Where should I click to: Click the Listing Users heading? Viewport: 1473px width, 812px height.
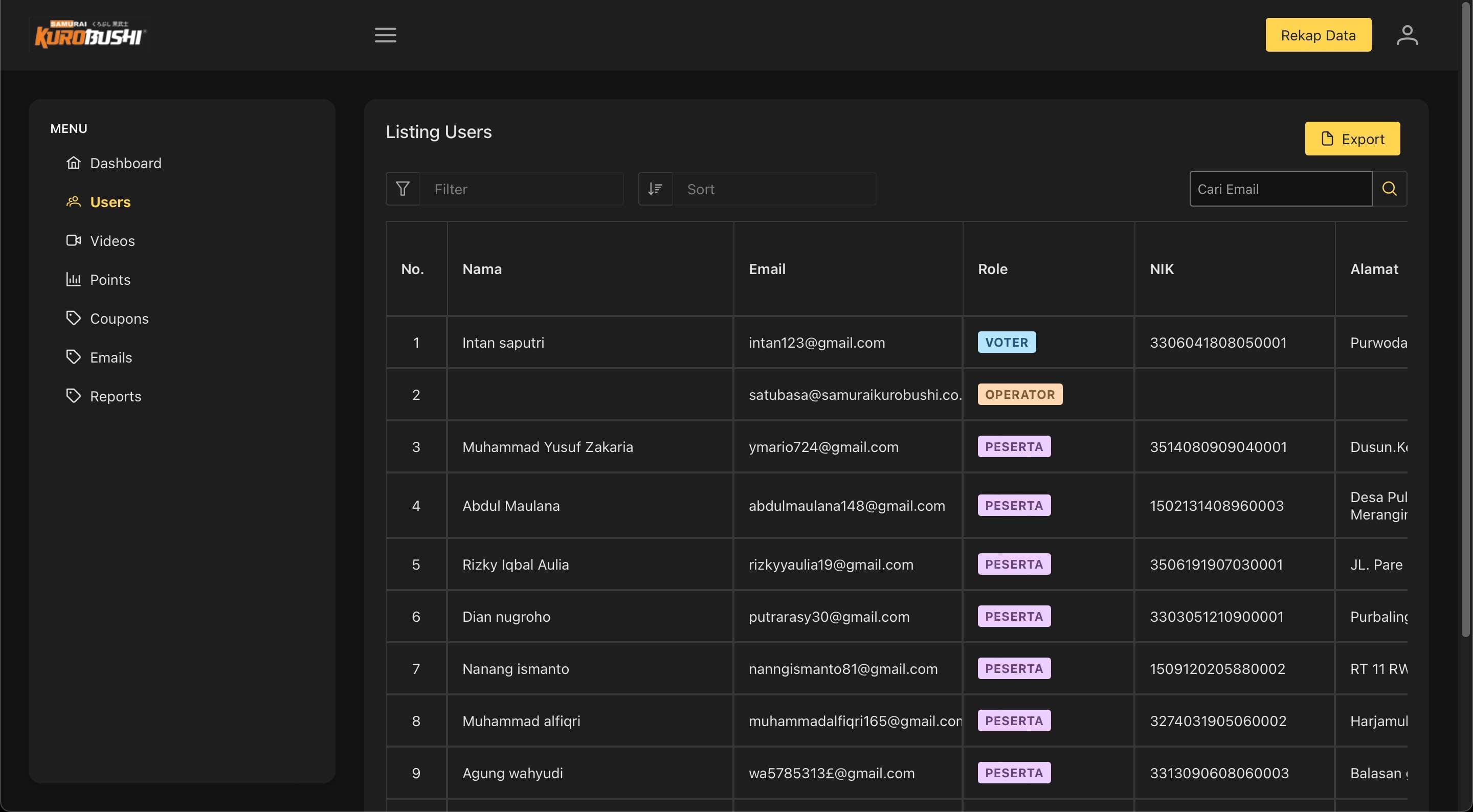pyautogui.click(x=439, y=131)
